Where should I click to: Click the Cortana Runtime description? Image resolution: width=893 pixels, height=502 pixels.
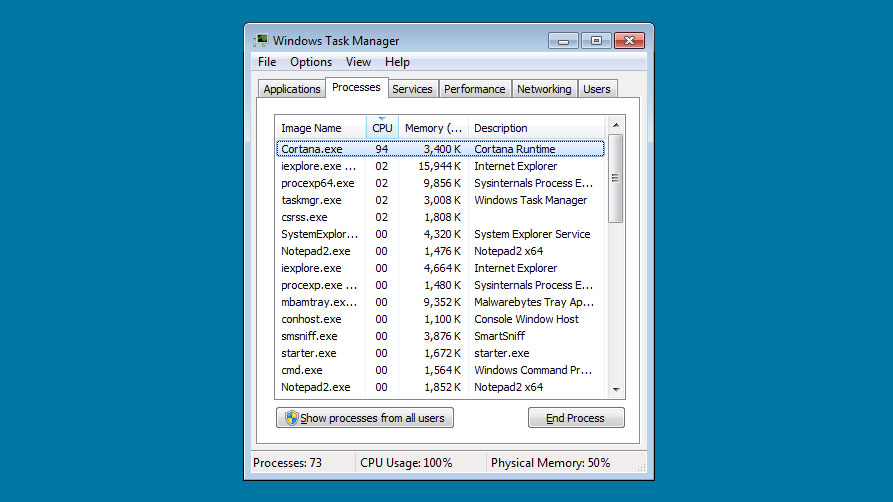(x=514, y=149)
